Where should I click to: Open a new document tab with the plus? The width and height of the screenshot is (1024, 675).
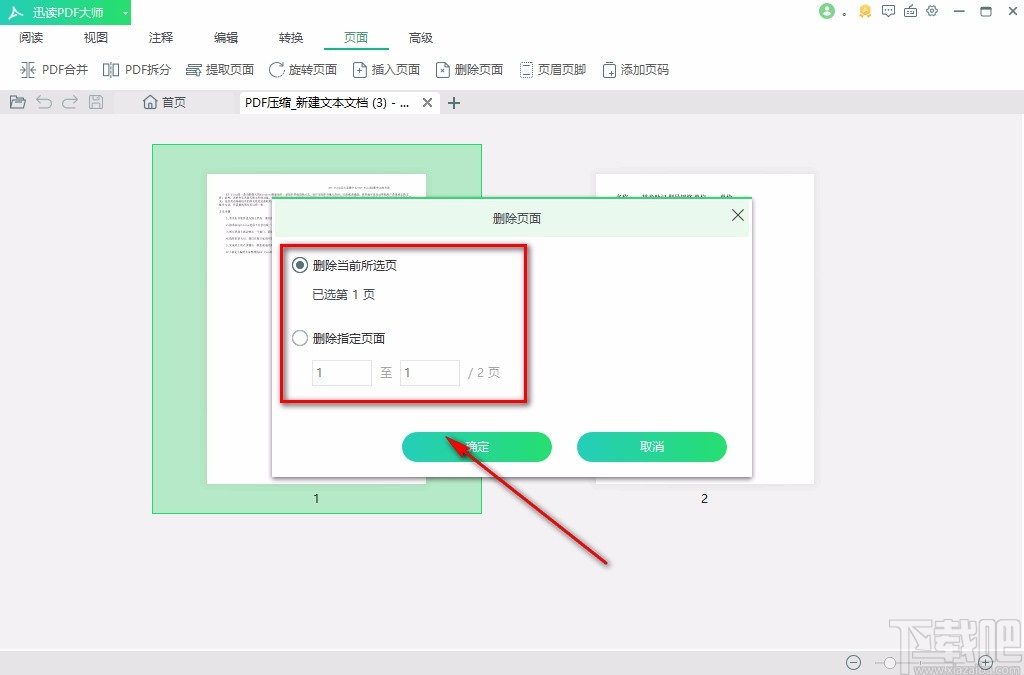454,102
